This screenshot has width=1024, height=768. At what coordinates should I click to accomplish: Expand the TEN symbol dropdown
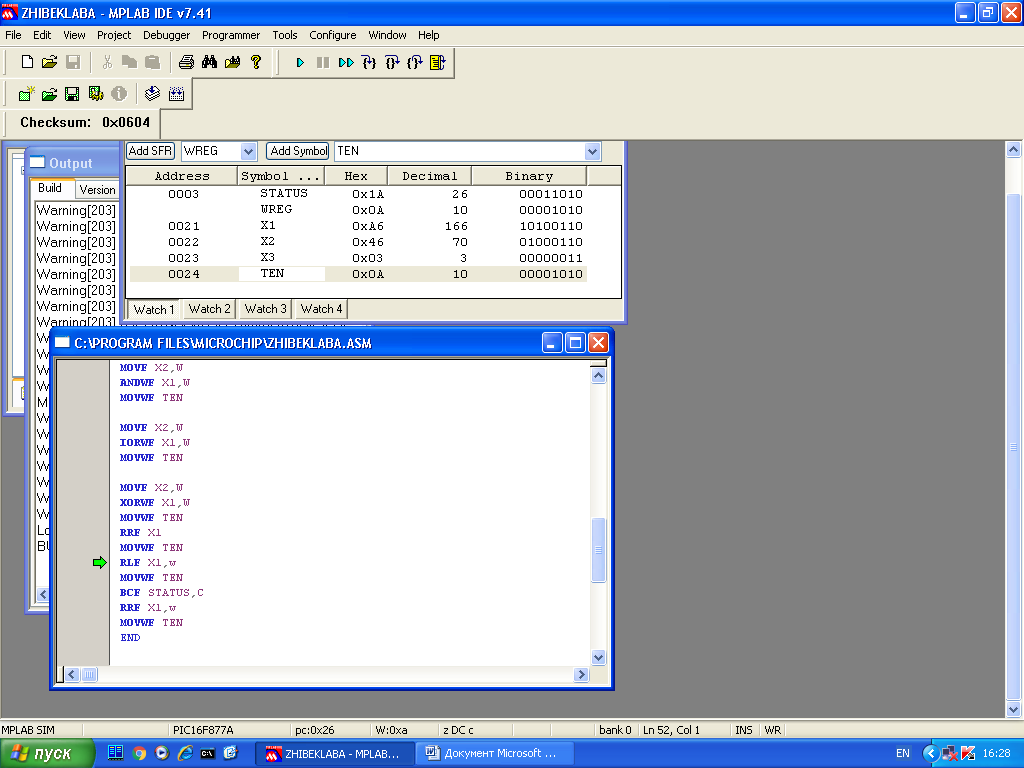592,152
